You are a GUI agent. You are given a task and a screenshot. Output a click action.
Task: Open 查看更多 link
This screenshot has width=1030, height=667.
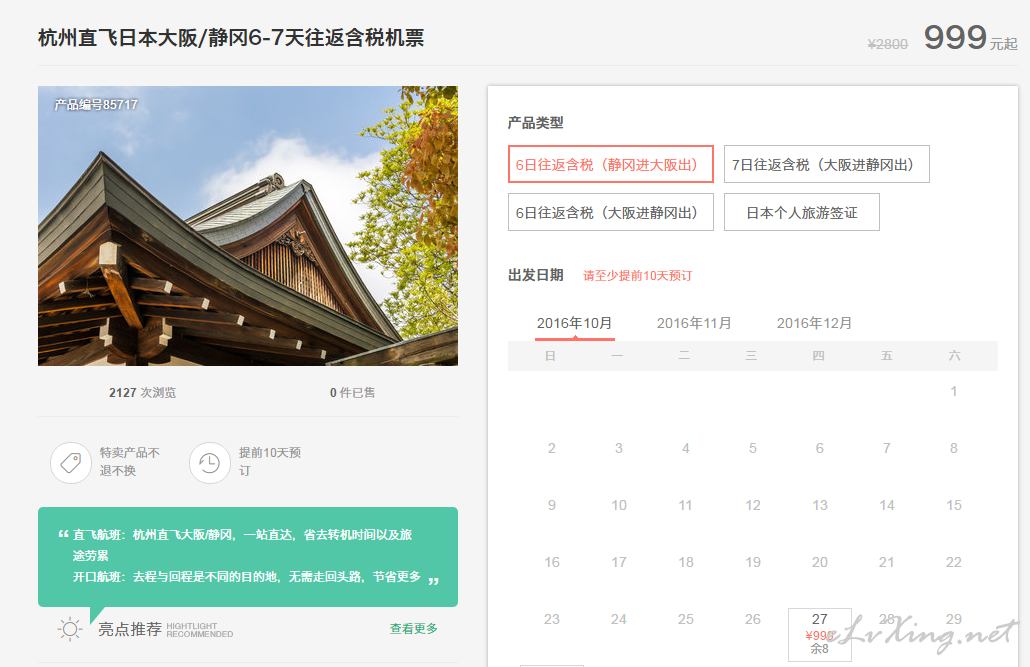(413, 629)
